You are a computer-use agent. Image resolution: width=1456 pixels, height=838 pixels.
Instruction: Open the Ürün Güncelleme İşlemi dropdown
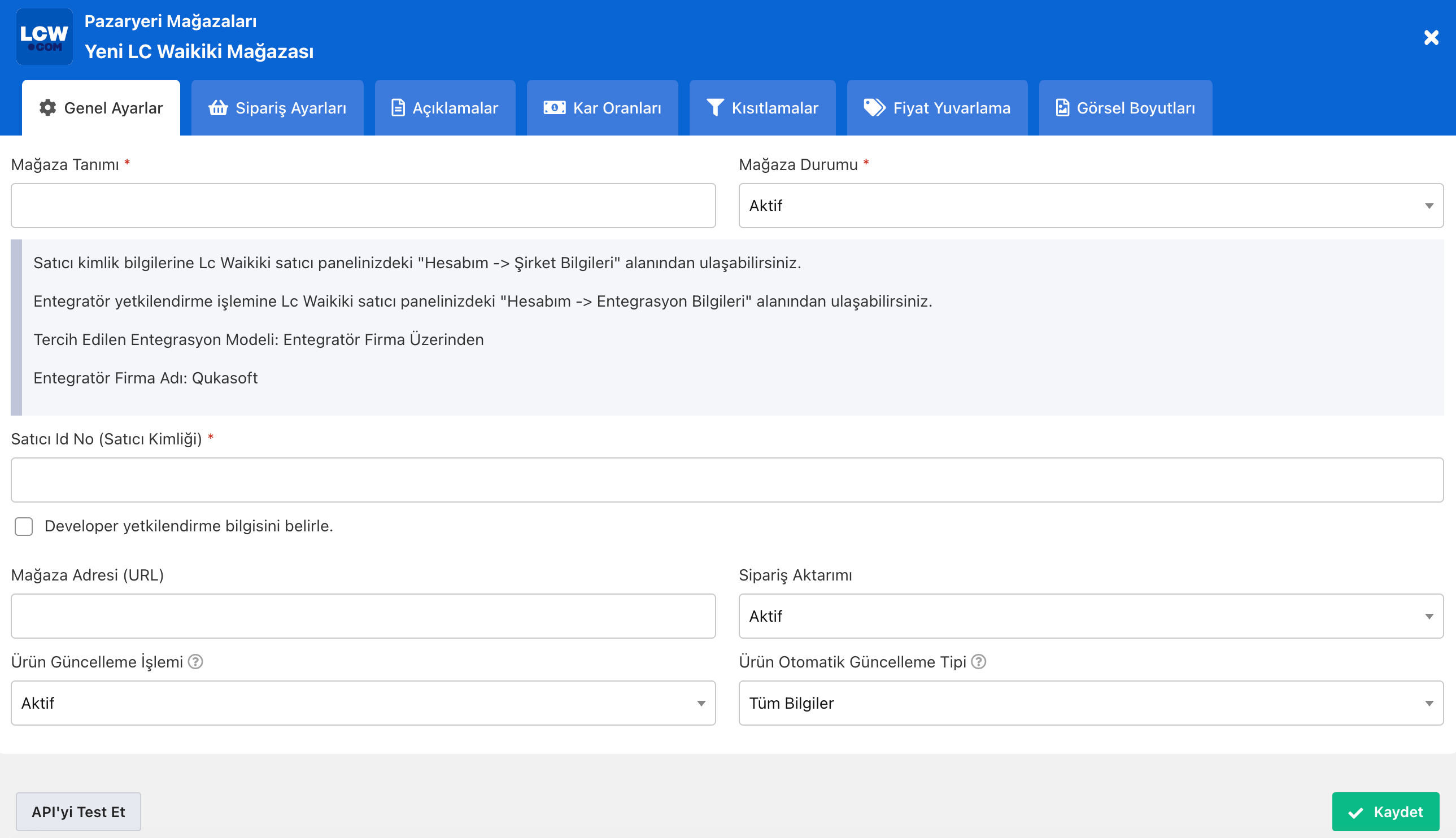(363, 702)
